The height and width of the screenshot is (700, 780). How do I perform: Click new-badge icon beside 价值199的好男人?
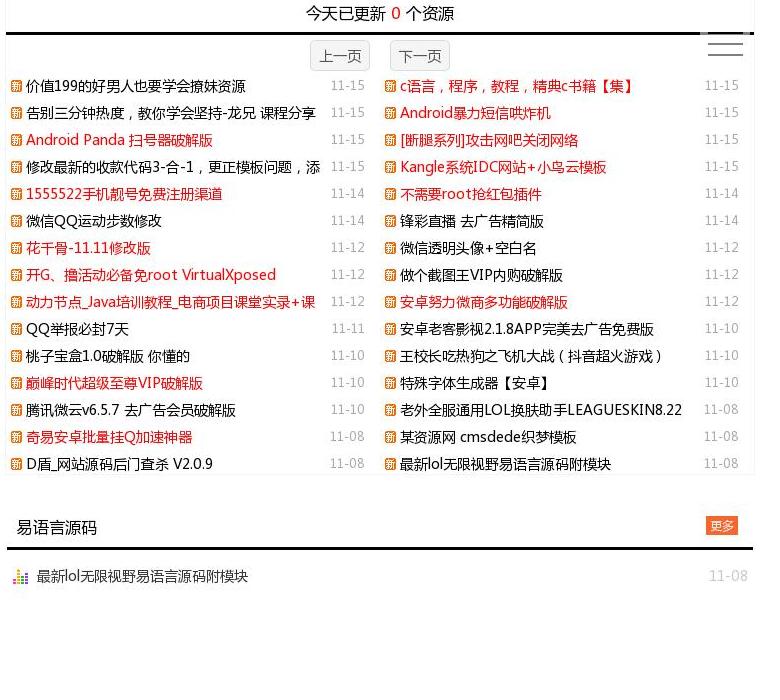pyautogui.click(x=16, y=87)
